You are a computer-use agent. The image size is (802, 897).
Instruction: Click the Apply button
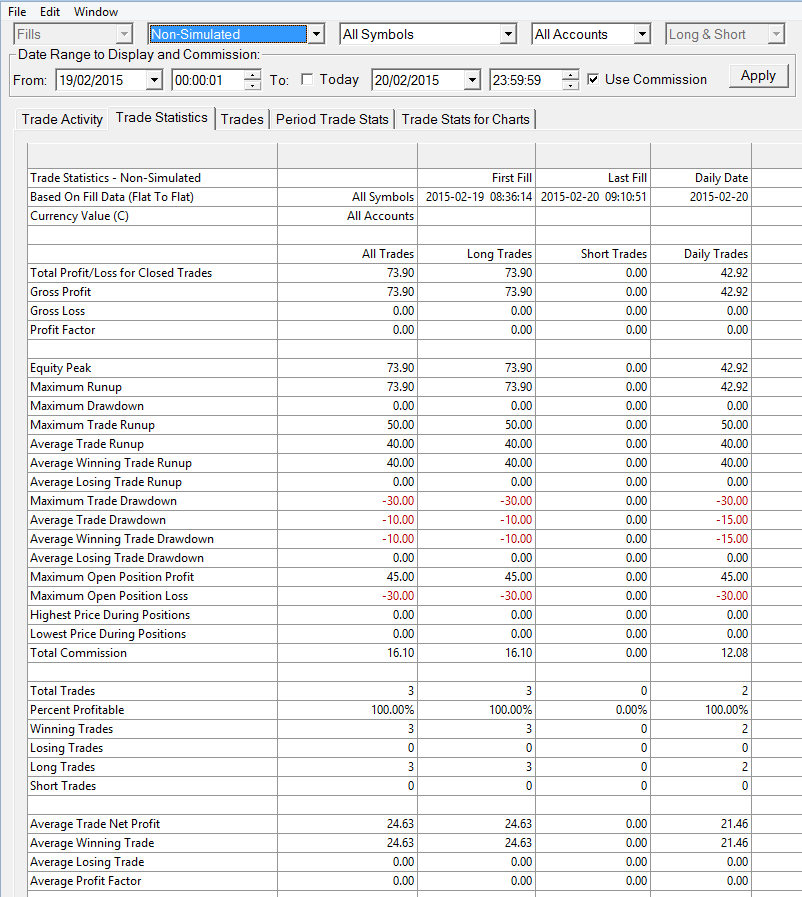point(759,76)
